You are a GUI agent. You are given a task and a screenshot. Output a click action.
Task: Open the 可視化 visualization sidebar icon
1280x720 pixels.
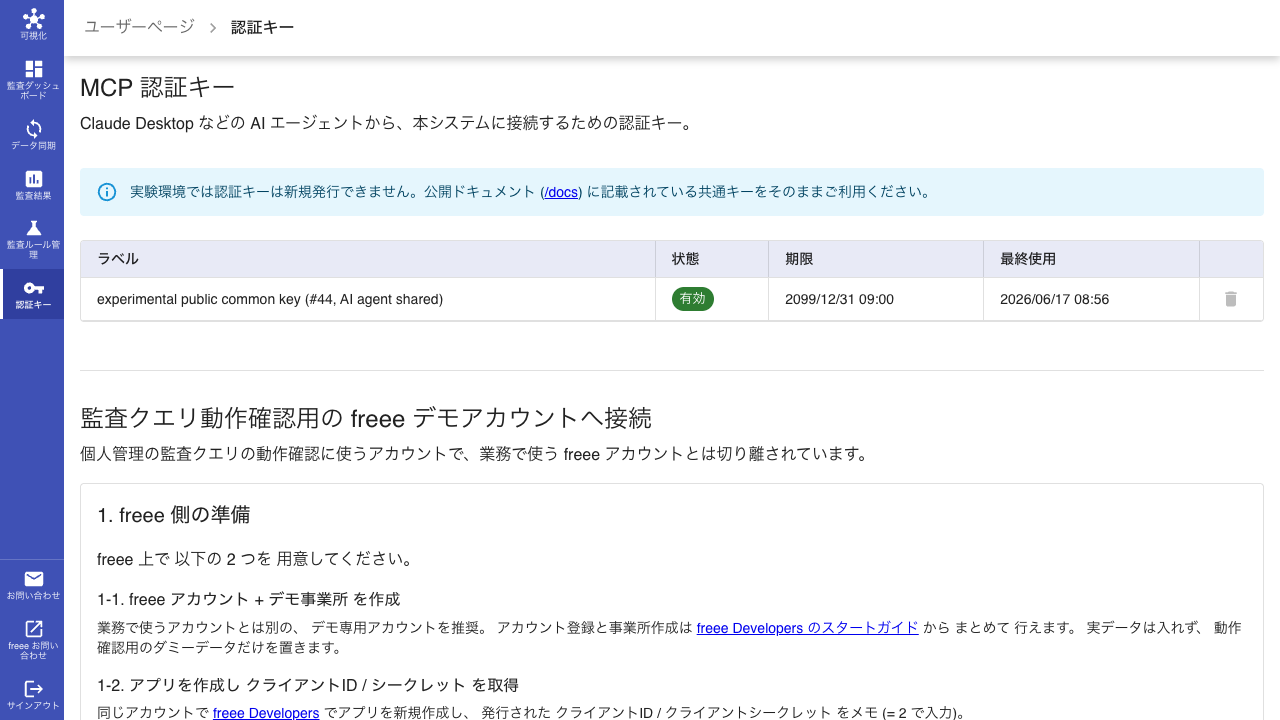coord(33,19)
